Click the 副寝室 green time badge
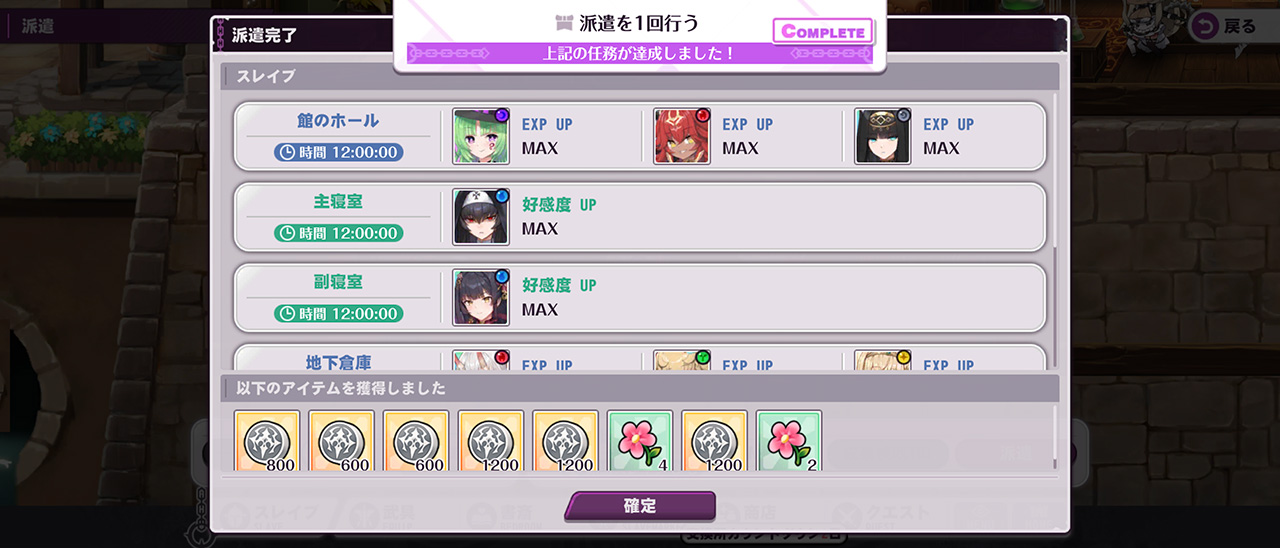 pos(338,314)
